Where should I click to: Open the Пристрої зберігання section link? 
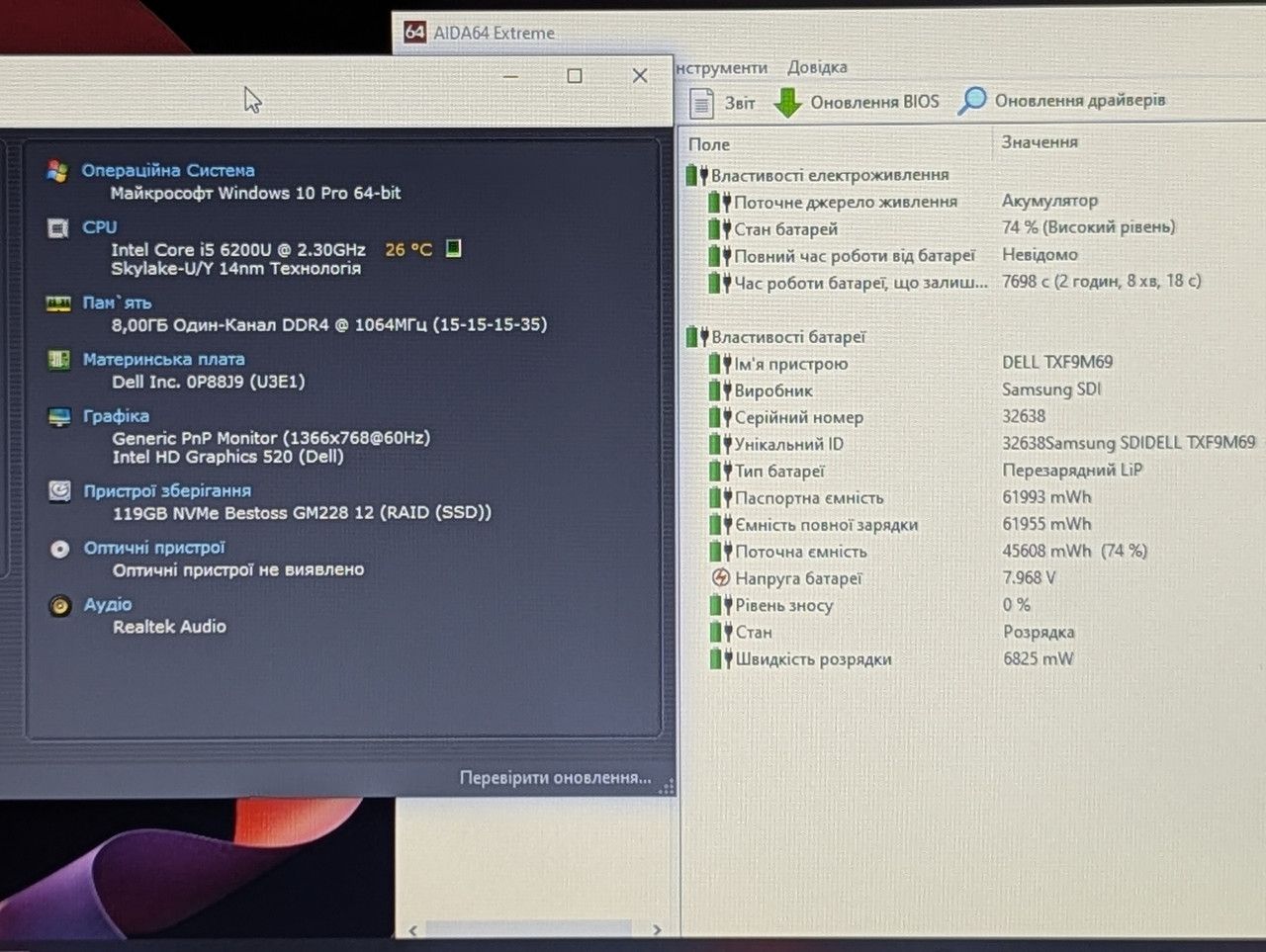(167, 491)
